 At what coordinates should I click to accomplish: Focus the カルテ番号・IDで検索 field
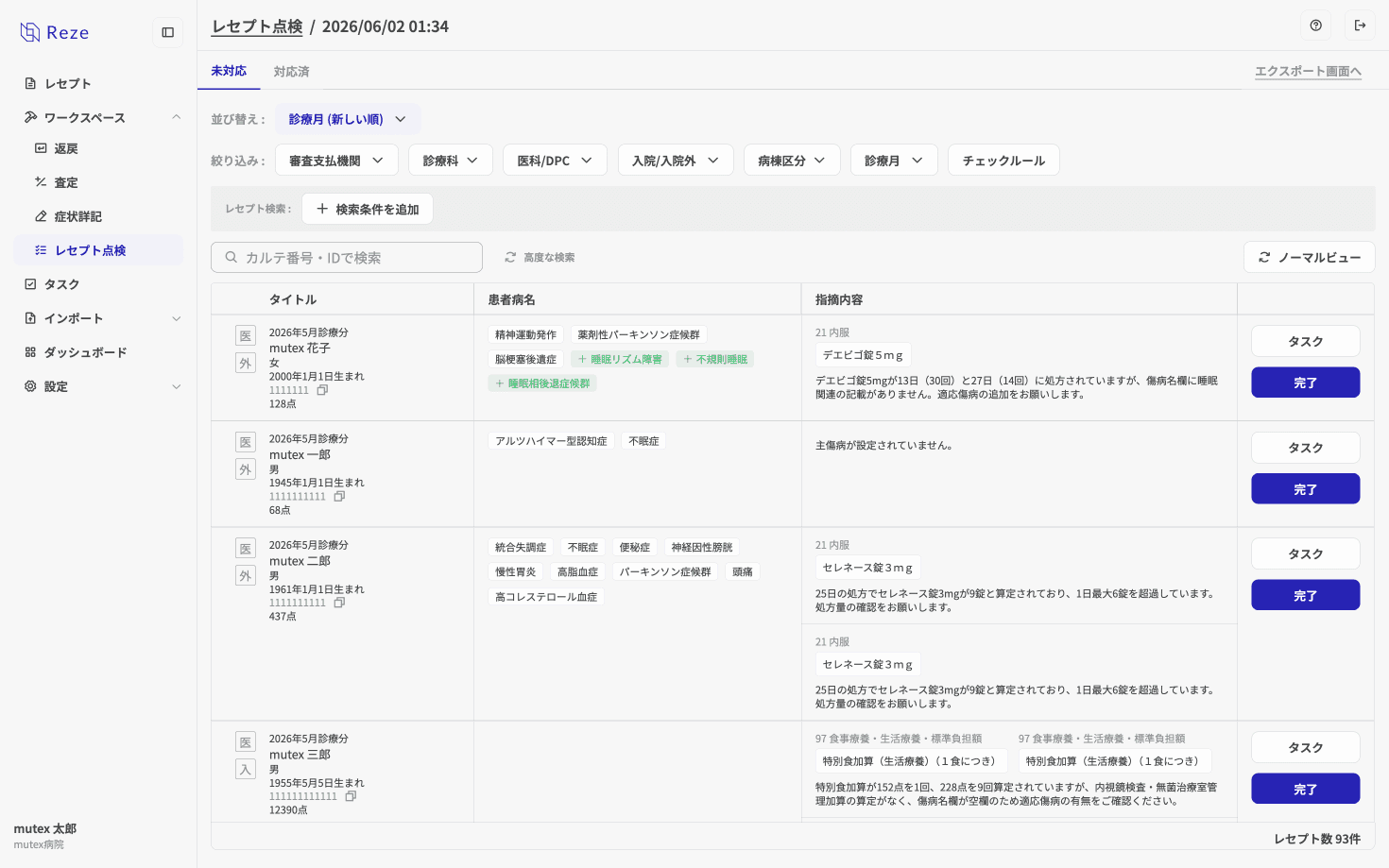[347, 257]
